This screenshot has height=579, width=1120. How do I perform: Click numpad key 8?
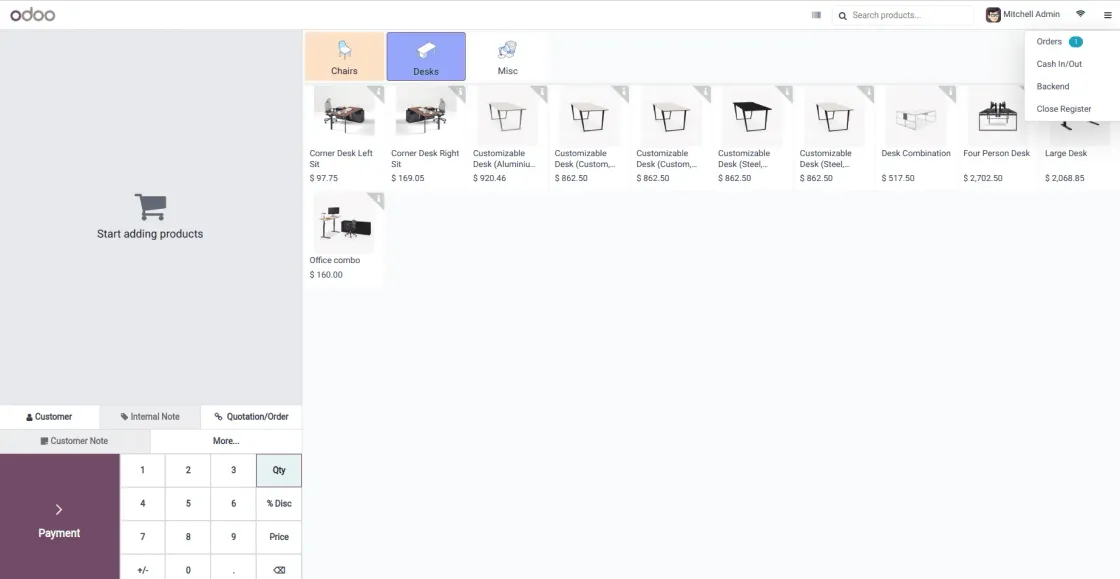tap(188, 537)
